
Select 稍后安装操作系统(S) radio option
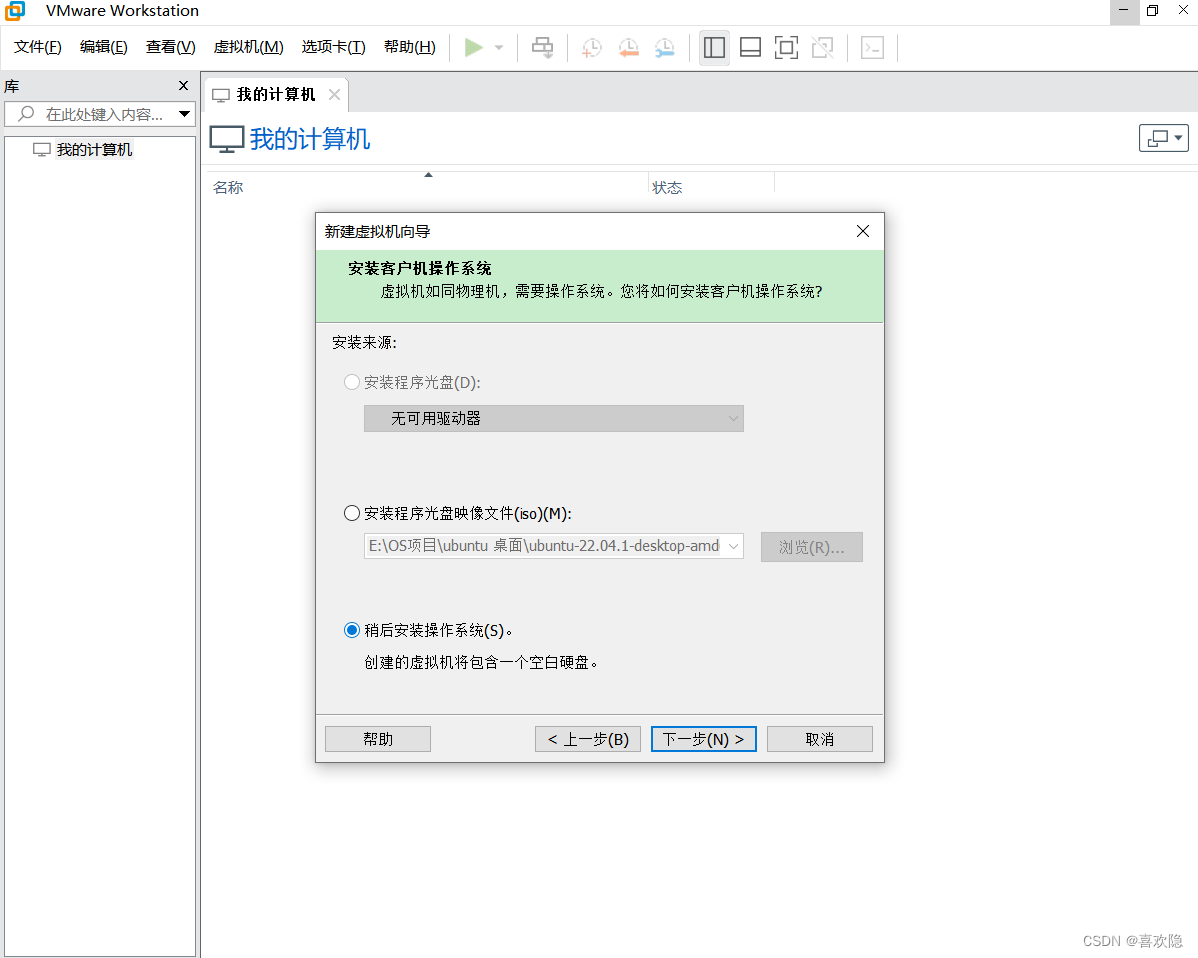click(351, 630)
